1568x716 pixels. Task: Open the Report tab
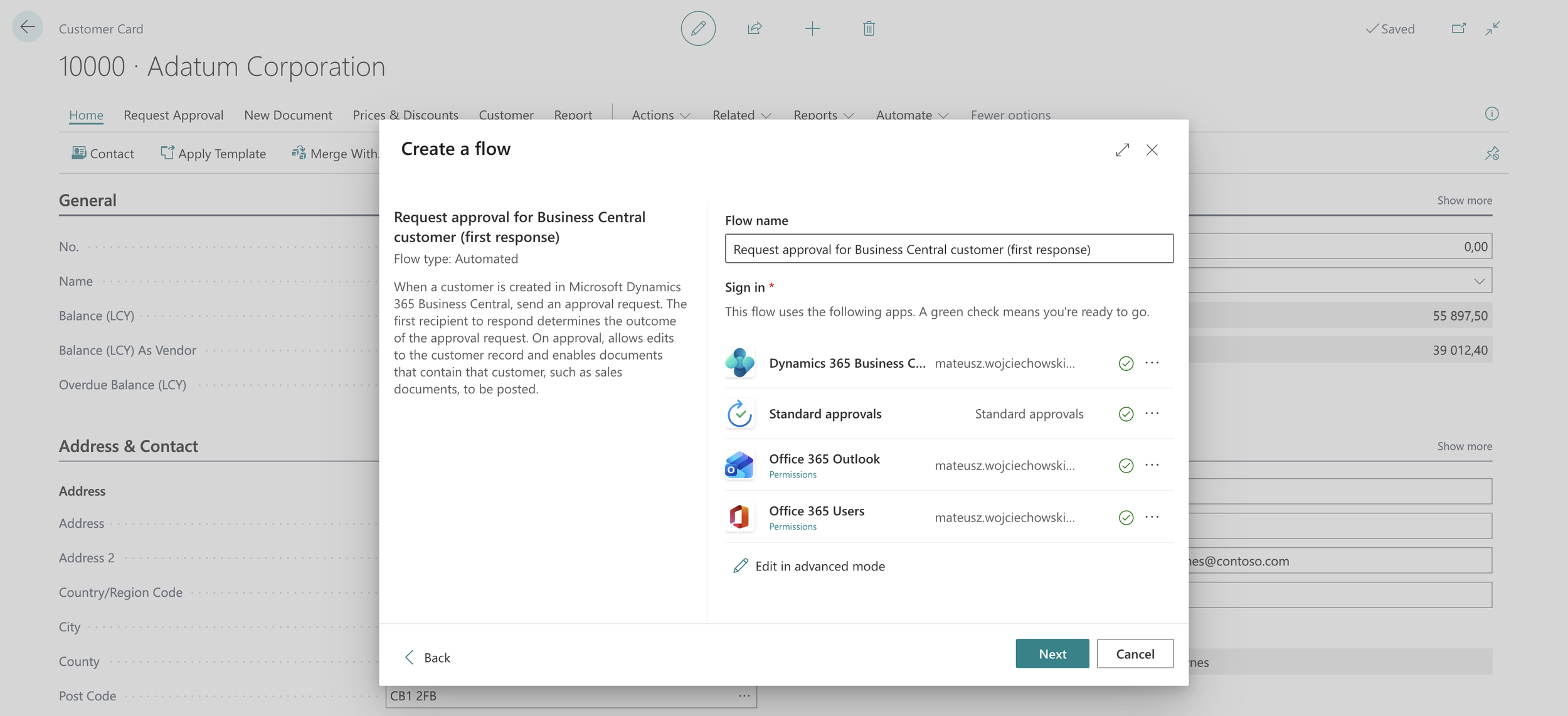573,115
